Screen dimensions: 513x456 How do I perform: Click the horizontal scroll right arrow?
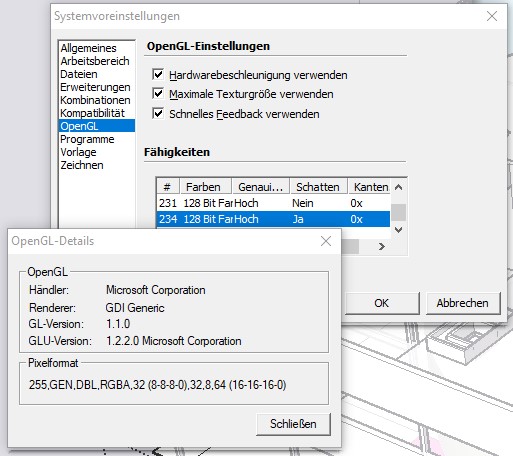click(382, 246)
